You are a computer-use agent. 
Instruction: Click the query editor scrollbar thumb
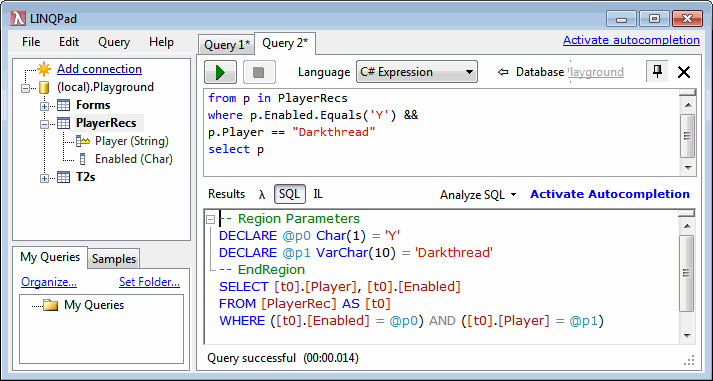688,136
